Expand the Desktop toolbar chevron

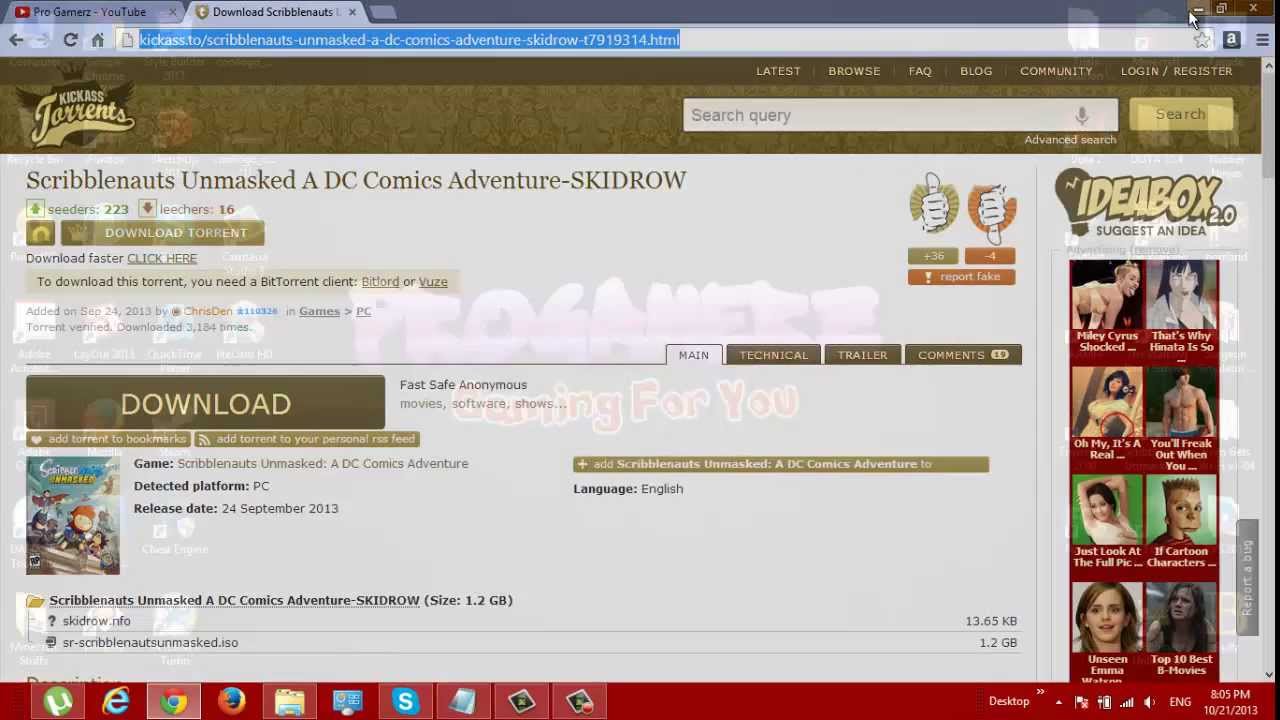tap(1040, 693)
